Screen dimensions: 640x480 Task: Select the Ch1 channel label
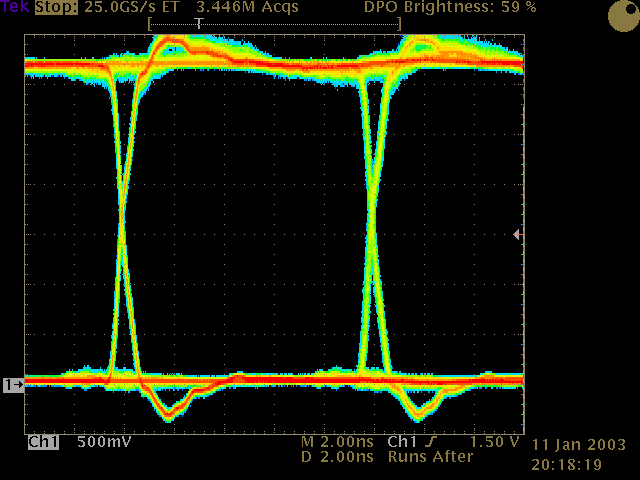click(x=43, y=442)
